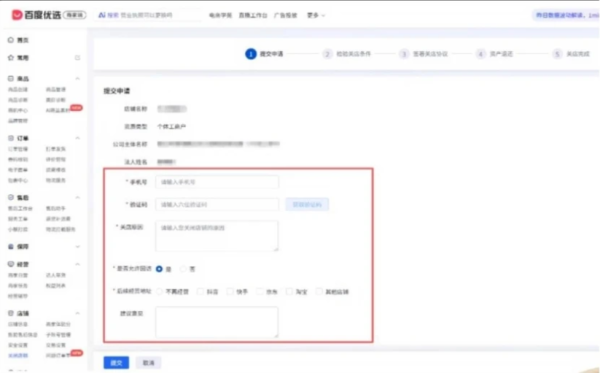The height and width of the screenshot is (373, 600).
Task: Click step 2 circle 校验关店条件
Action: pos(327,54)
